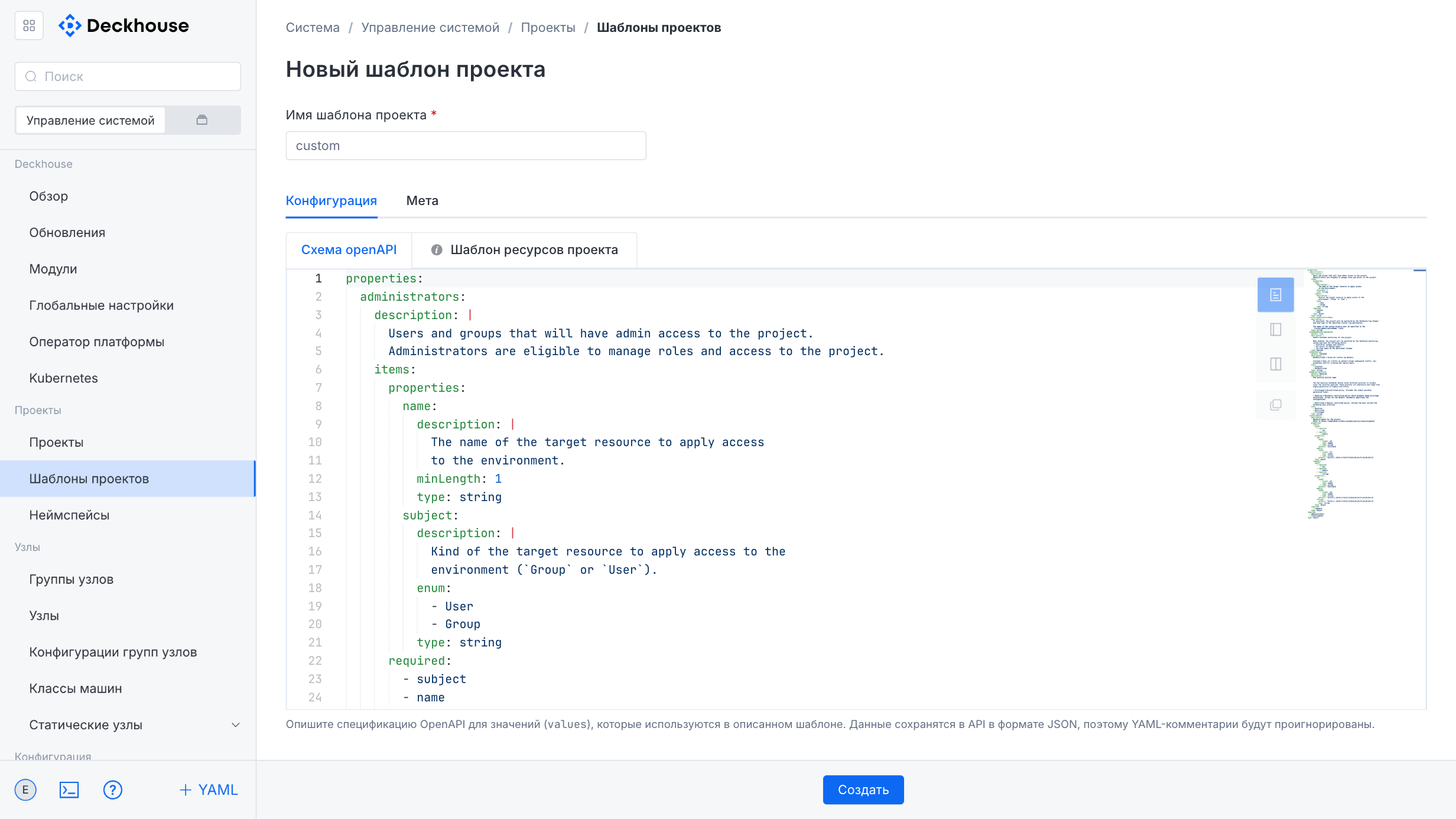
Task: Click line number 10 in the gutter
Action: [x=315, y=442]
